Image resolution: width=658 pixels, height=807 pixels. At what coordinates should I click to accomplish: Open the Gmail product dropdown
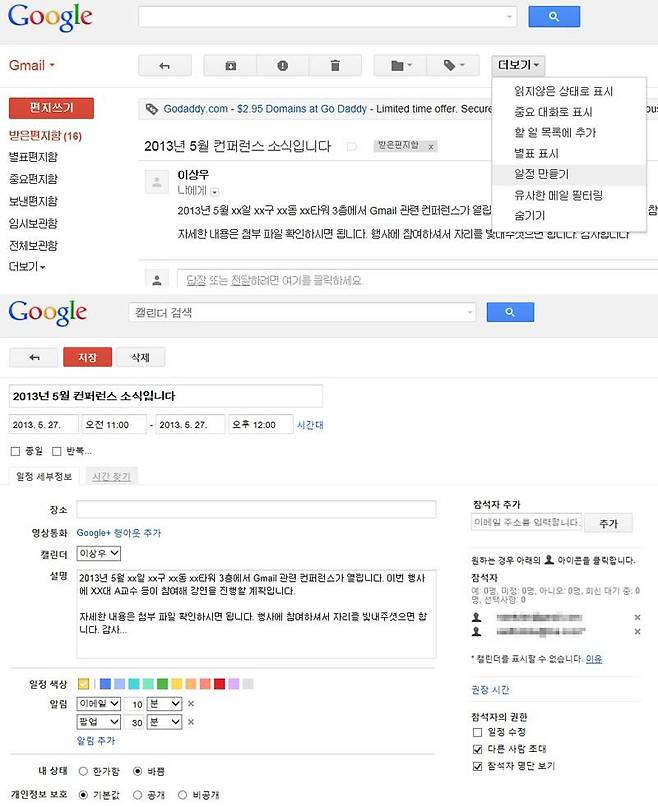coord(32,66)
